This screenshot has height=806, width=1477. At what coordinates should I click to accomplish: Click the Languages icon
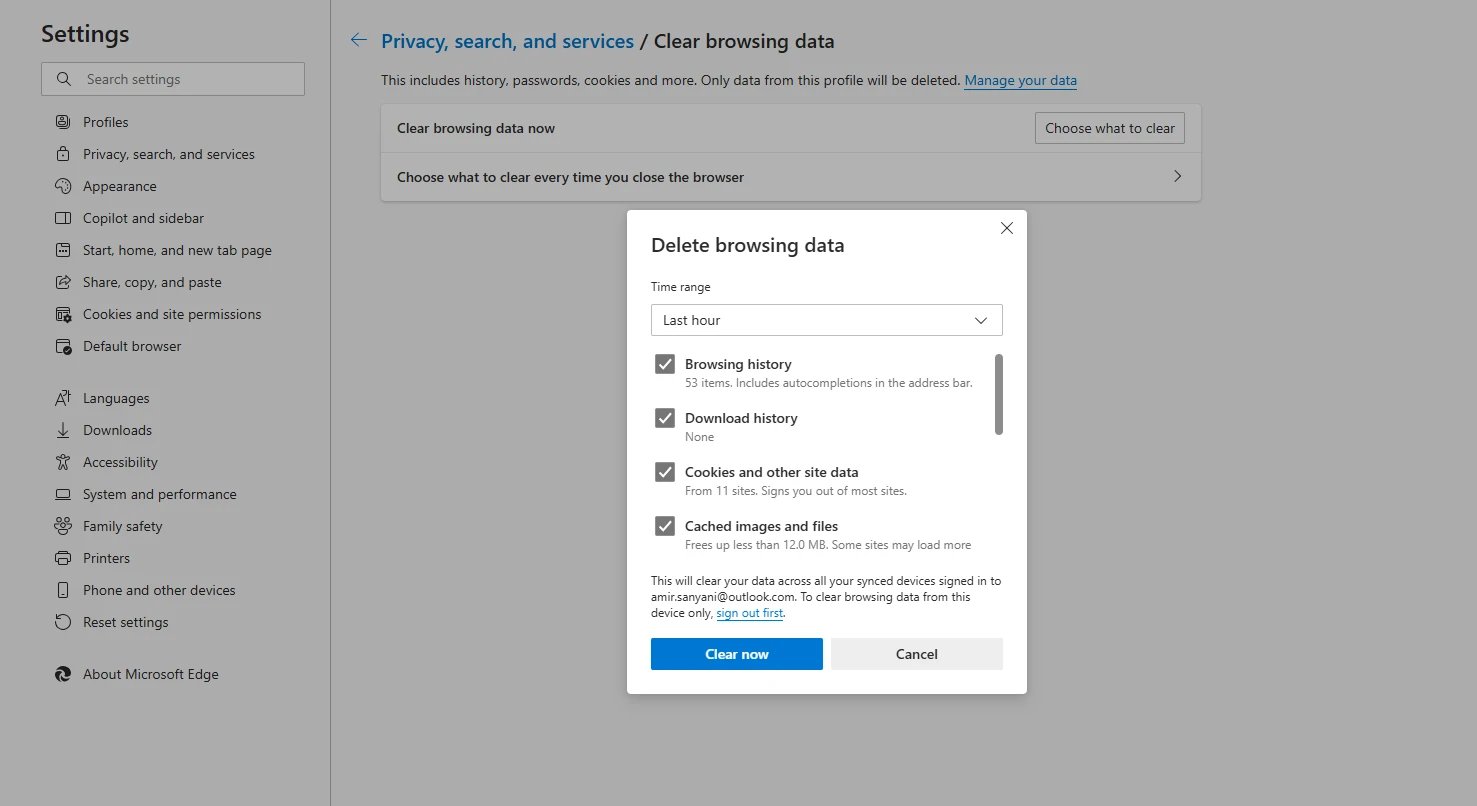click(x=63, y=398)
